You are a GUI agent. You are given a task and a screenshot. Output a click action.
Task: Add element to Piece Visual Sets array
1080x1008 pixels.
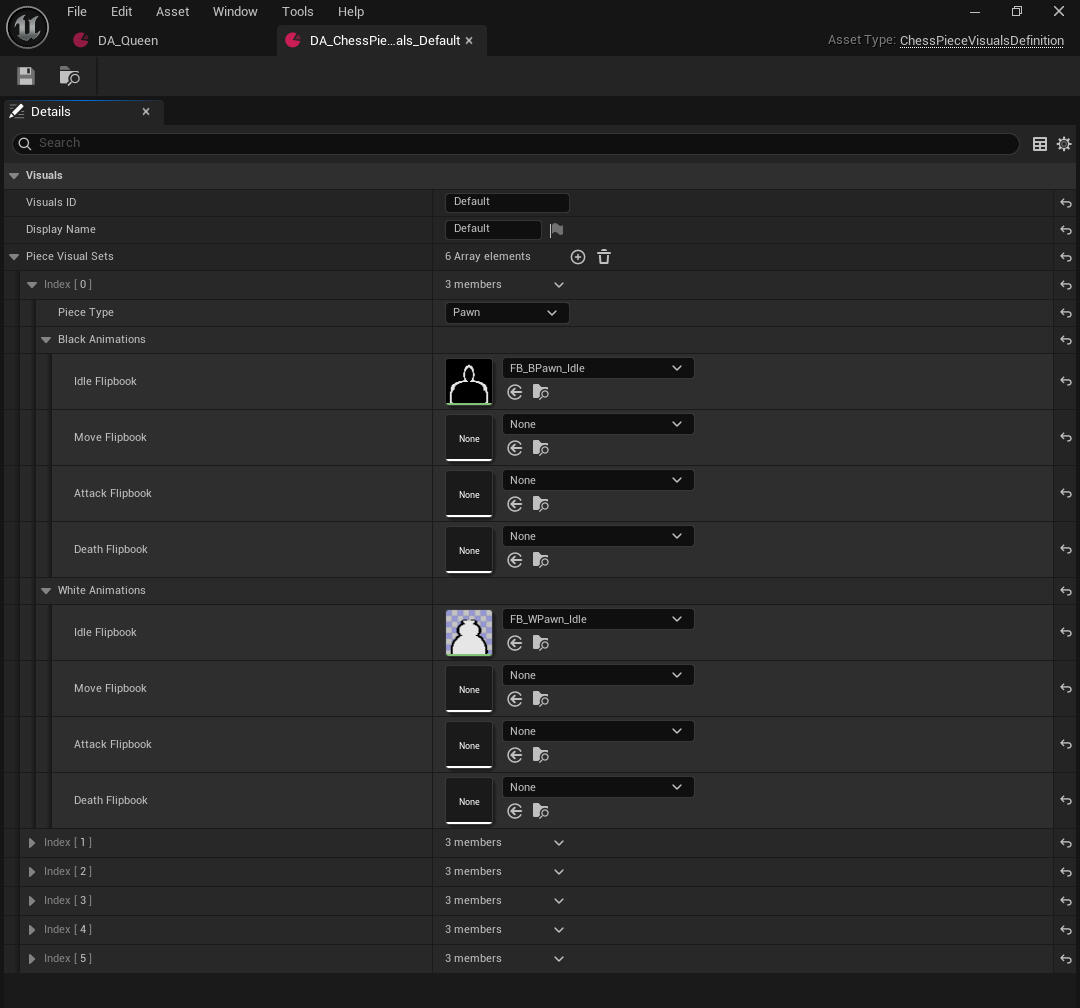(x=578, y=257)
